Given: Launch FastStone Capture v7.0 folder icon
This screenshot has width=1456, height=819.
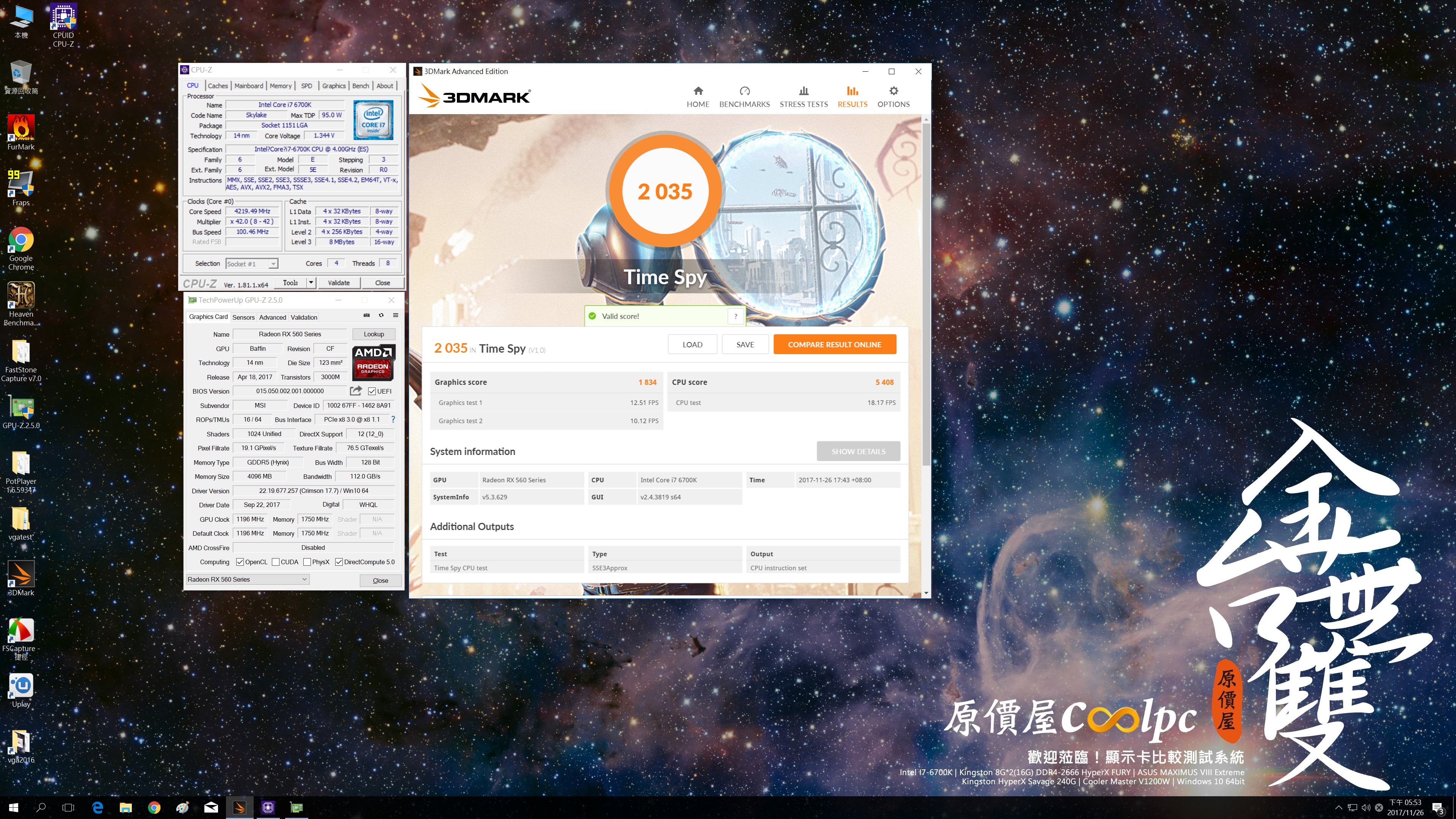Looking at the screenshot, I should click(21, 361).
